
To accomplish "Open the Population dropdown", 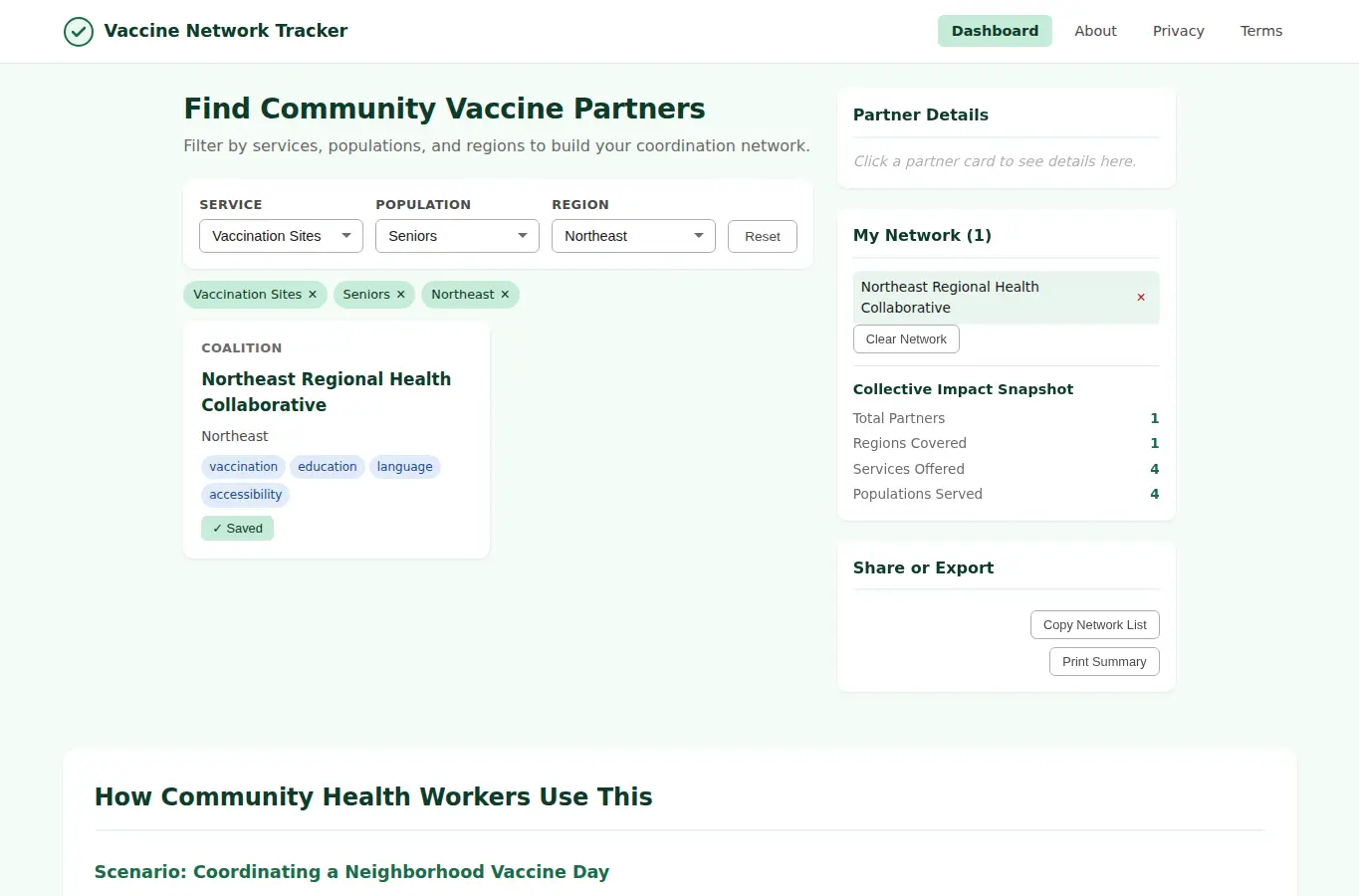I will [x=457, y=236].
